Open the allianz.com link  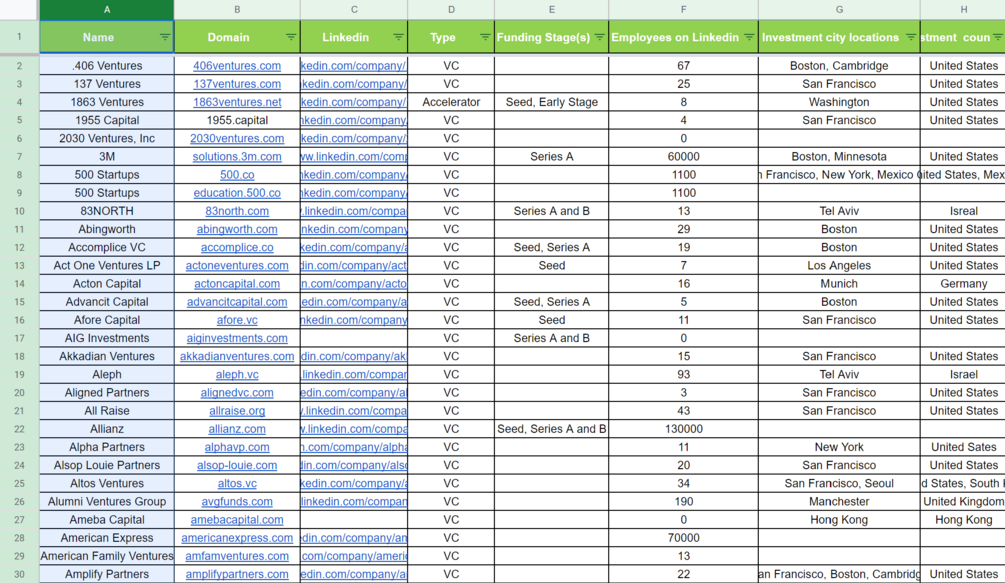pos(237,429)
